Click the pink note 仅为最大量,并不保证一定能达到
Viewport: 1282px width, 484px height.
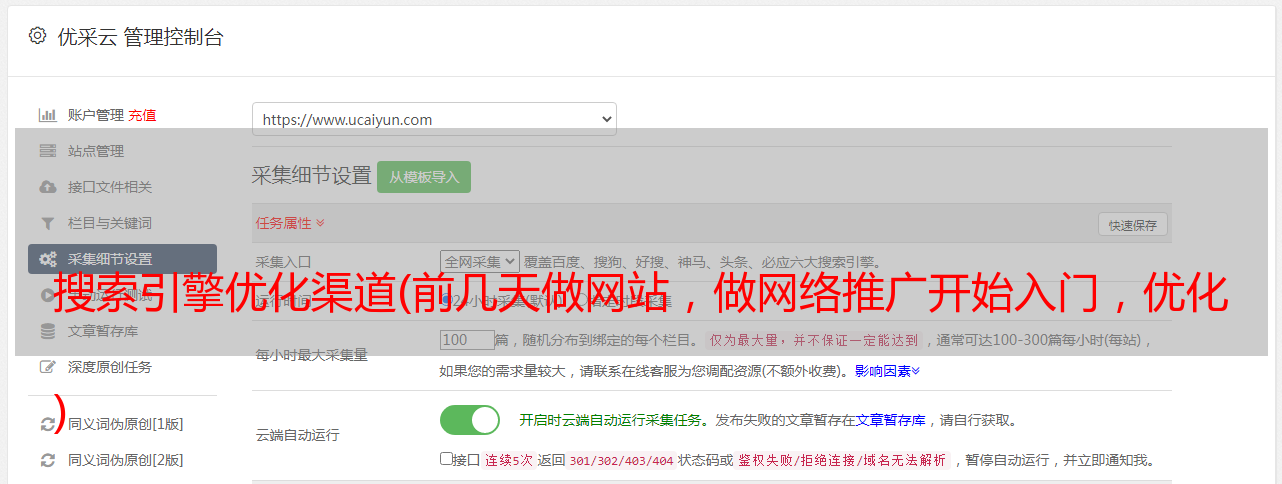(814, 340)
